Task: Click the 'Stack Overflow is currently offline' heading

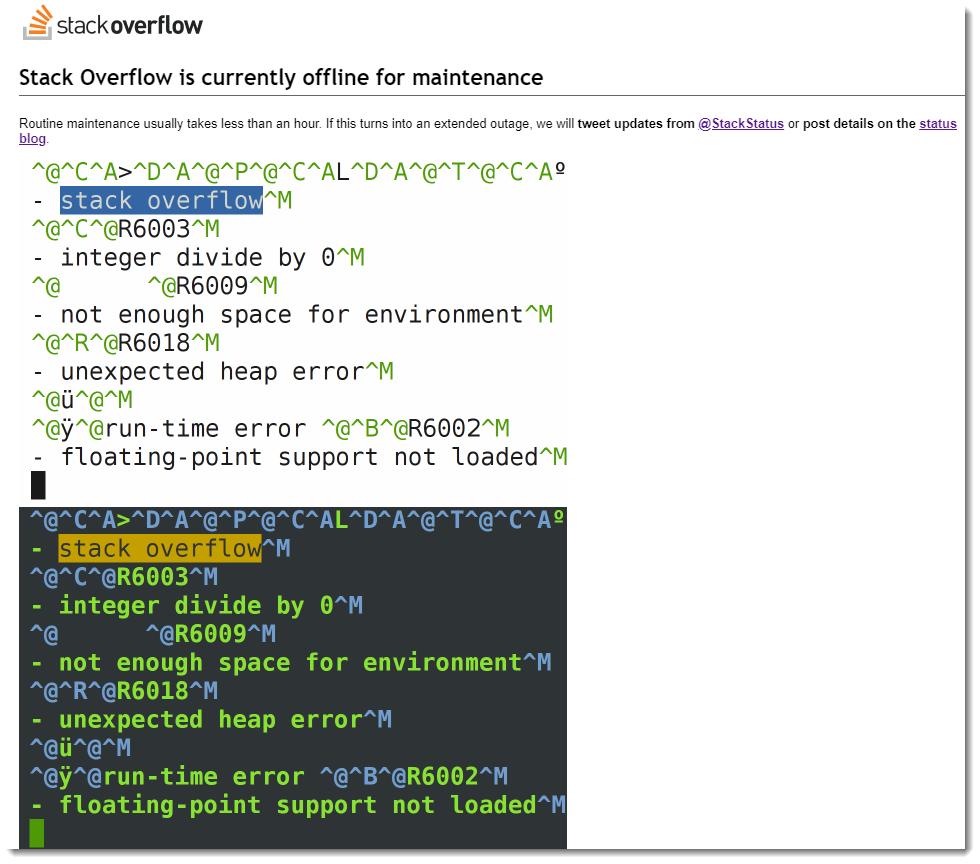Action: 281,78
